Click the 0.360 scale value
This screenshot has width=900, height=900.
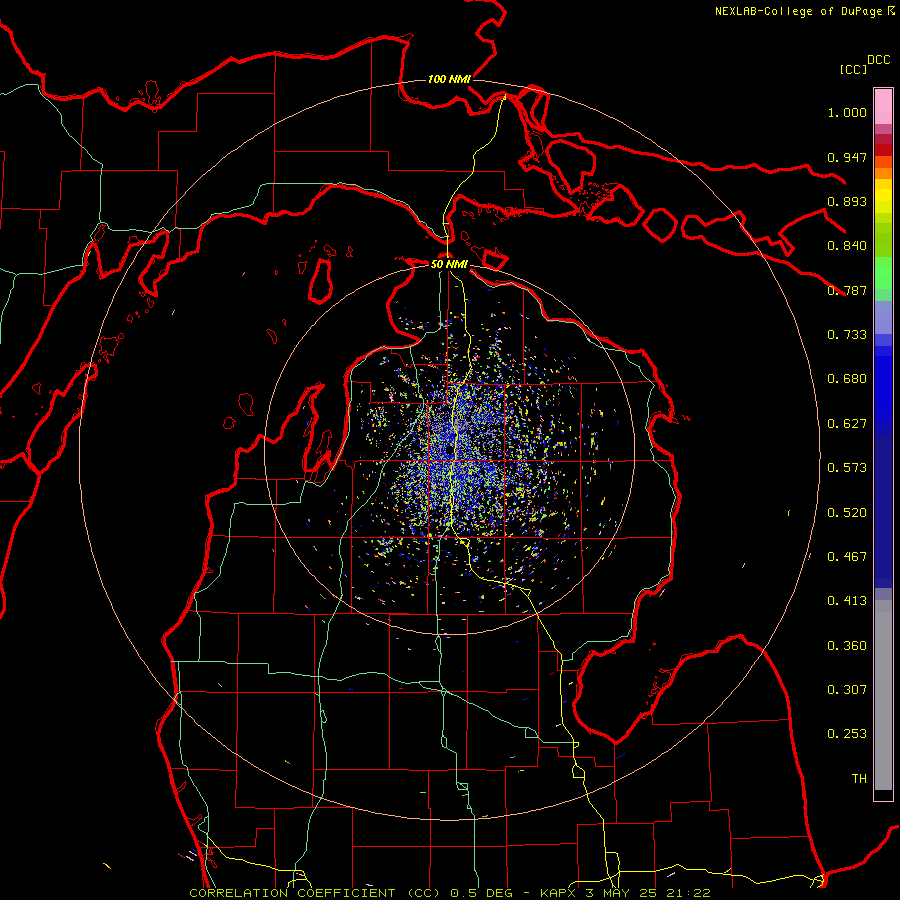click(x=847, y=646)
